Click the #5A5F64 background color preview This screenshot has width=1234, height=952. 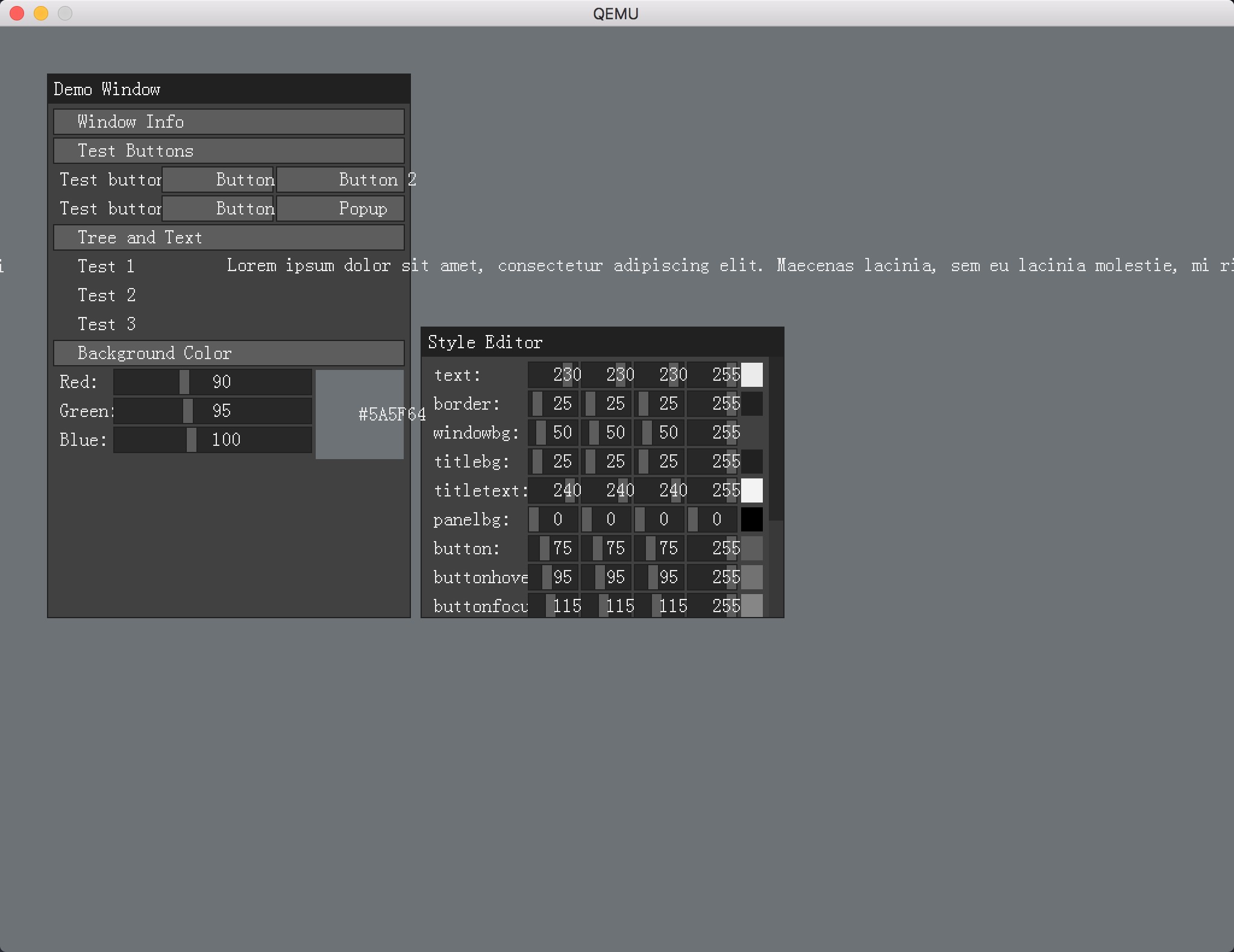tap(360, 415)
